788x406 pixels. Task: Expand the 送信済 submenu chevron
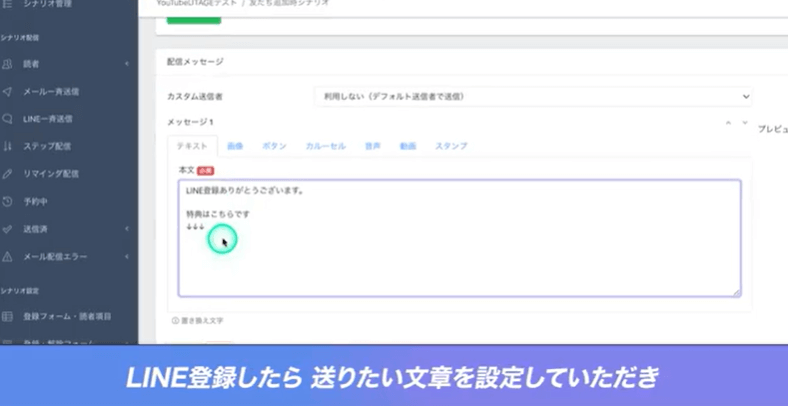pos(127,229)
